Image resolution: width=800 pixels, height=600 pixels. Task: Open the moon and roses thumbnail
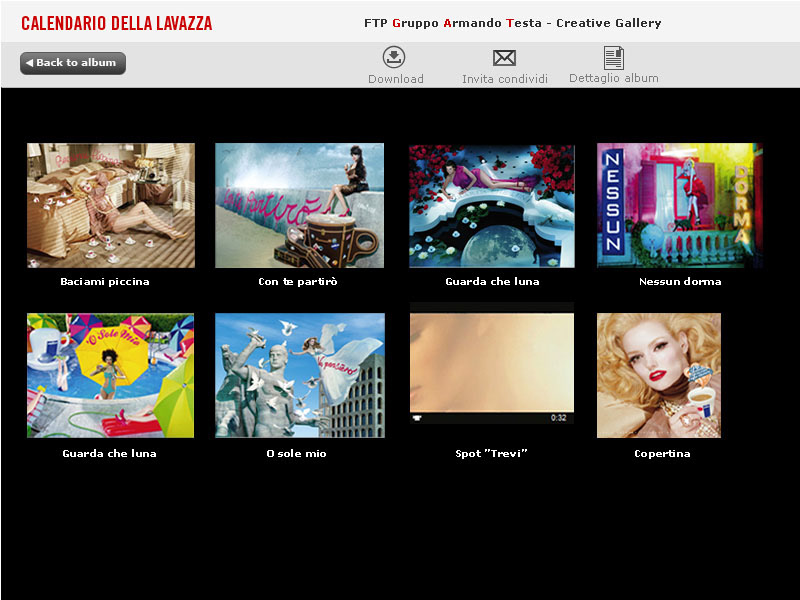point(492,206)
